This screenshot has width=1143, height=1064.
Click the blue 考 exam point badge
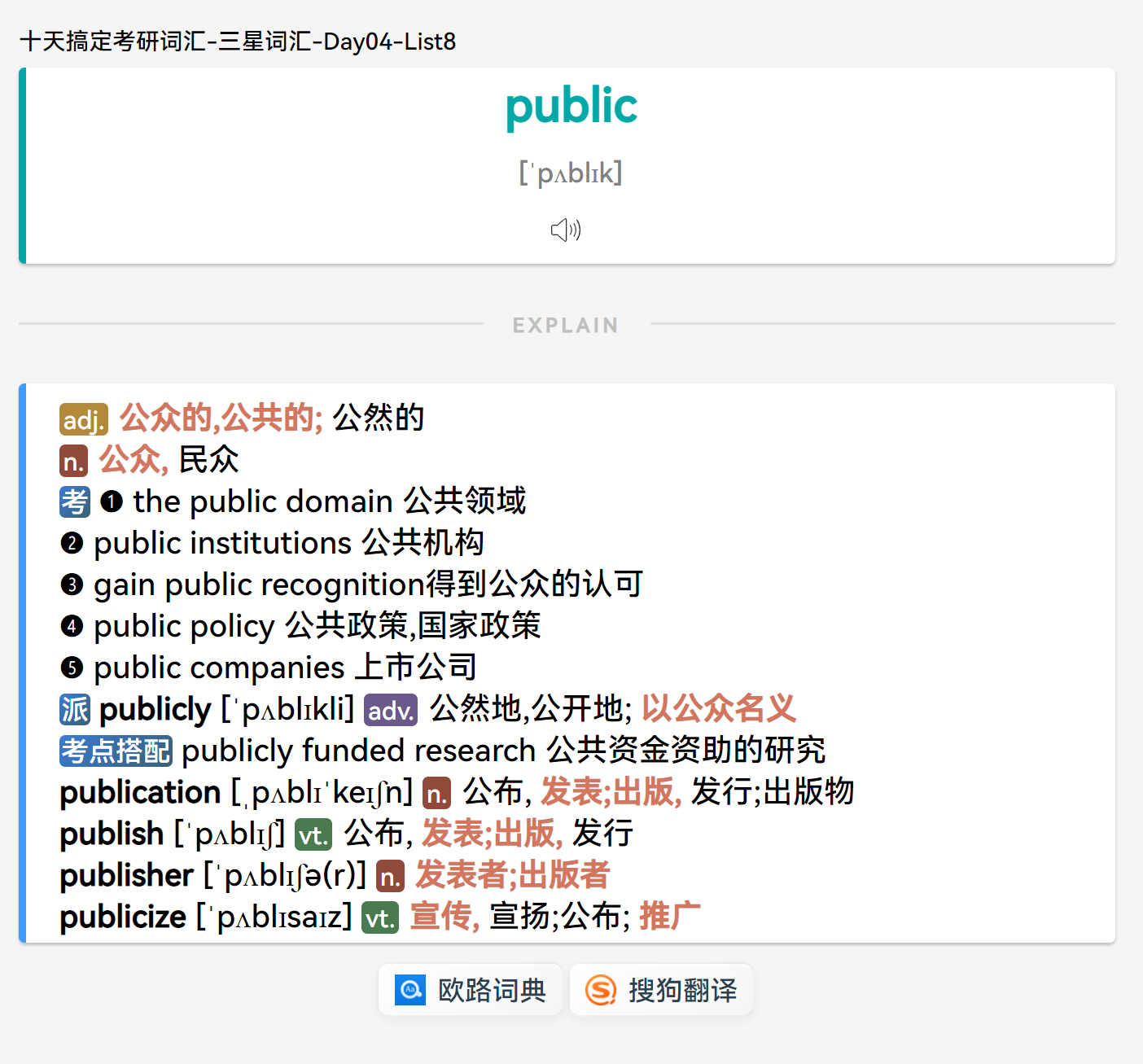pyautogui.click(x=75, y=501)
